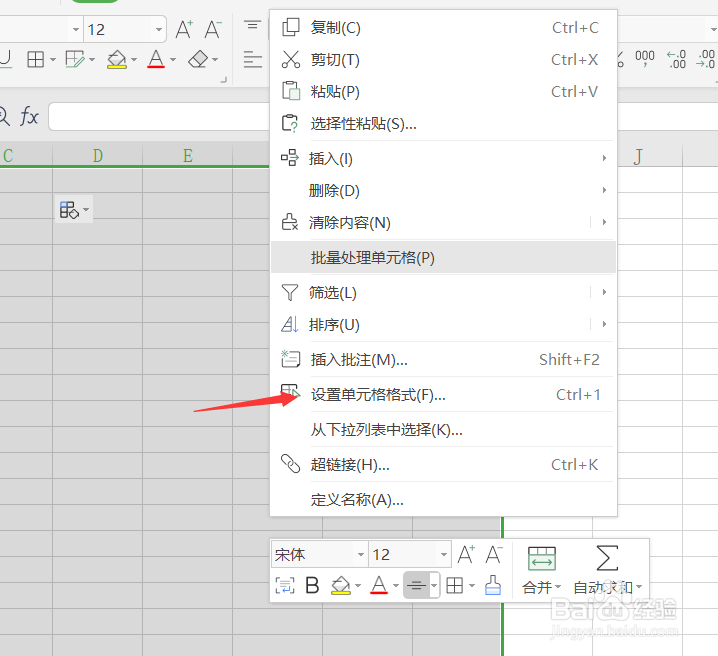This screenshot has height=656, width=718.
Task: Click the thousands separator 000 icon
Action: (x=645, y=58)
